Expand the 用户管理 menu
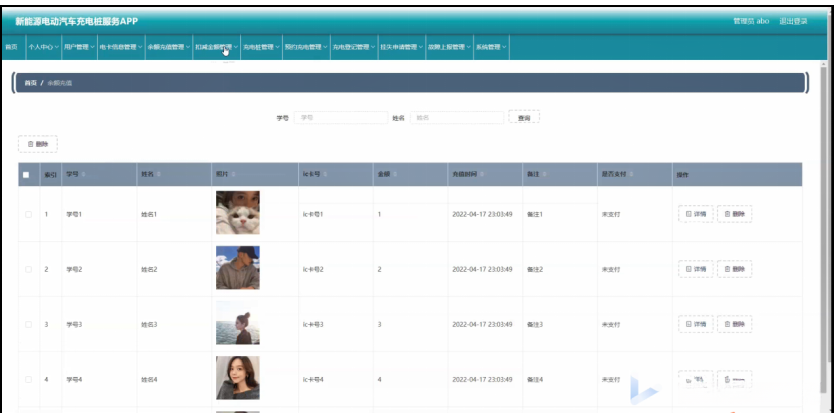 coord(79,47)
